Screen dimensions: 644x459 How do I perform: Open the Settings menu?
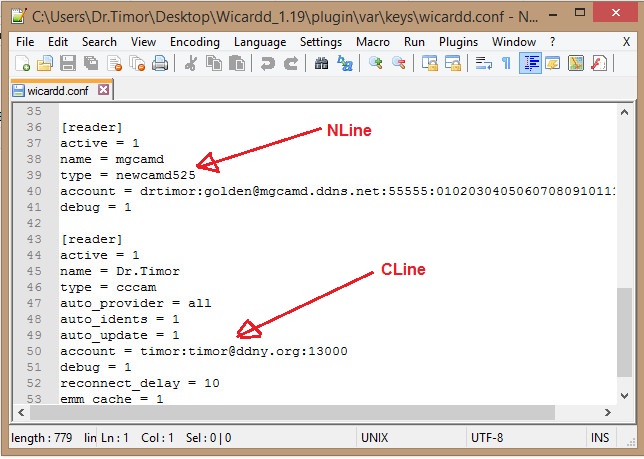321,42
